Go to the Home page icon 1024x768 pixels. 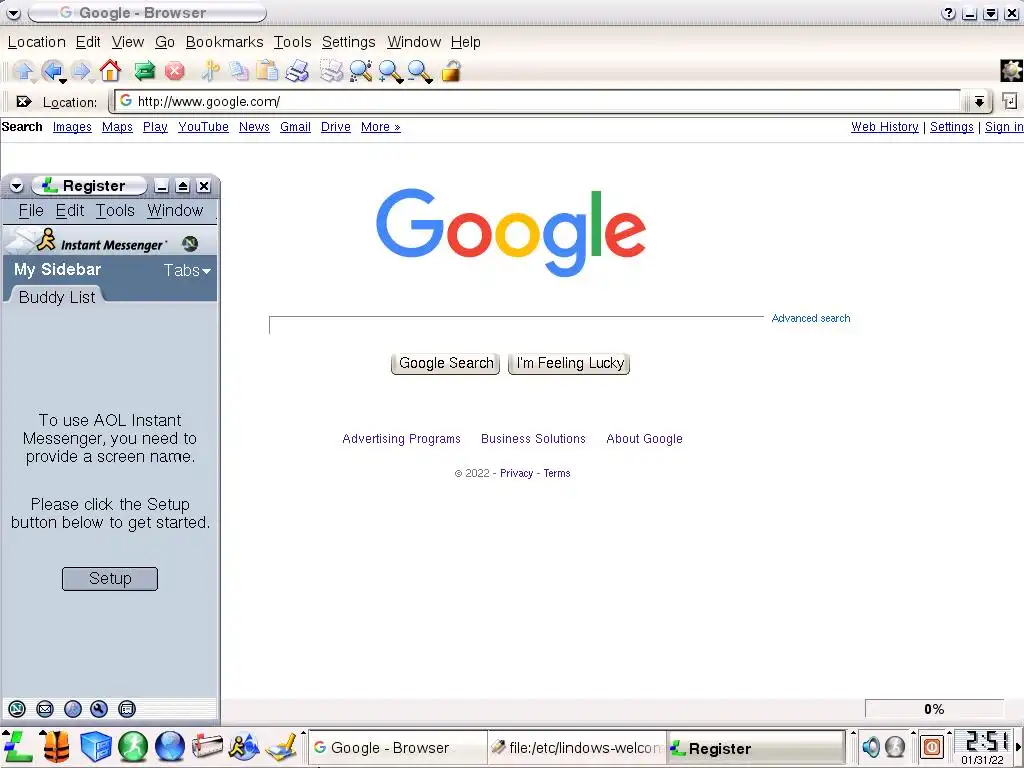point(110,71)
